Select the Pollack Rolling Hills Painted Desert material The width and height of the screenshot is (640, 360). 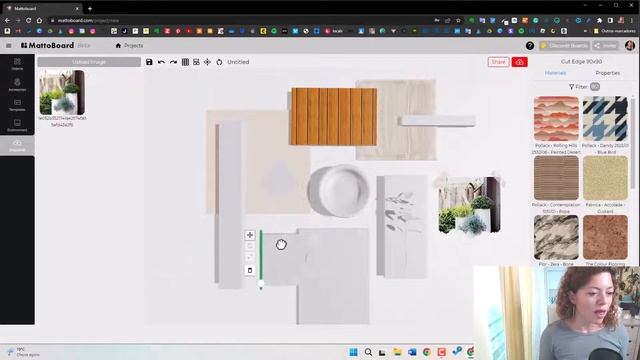coord(556,119)
